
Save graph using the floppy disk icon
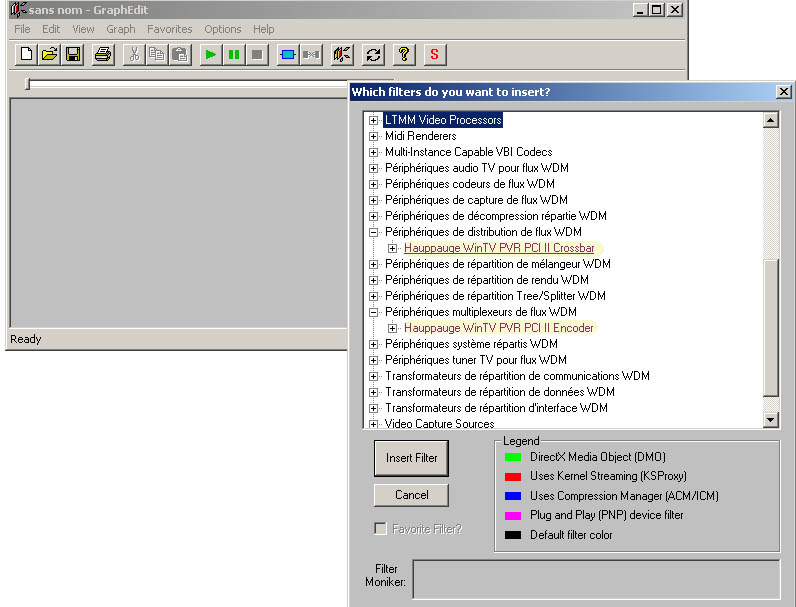73,54
